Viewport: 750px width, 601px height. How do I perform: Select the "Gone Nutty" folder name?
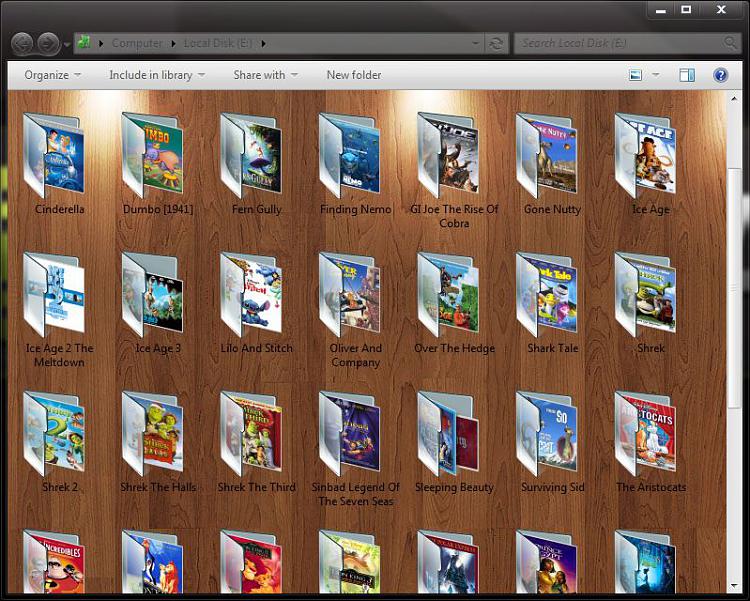pyautogui.click(x=552, y=209)
